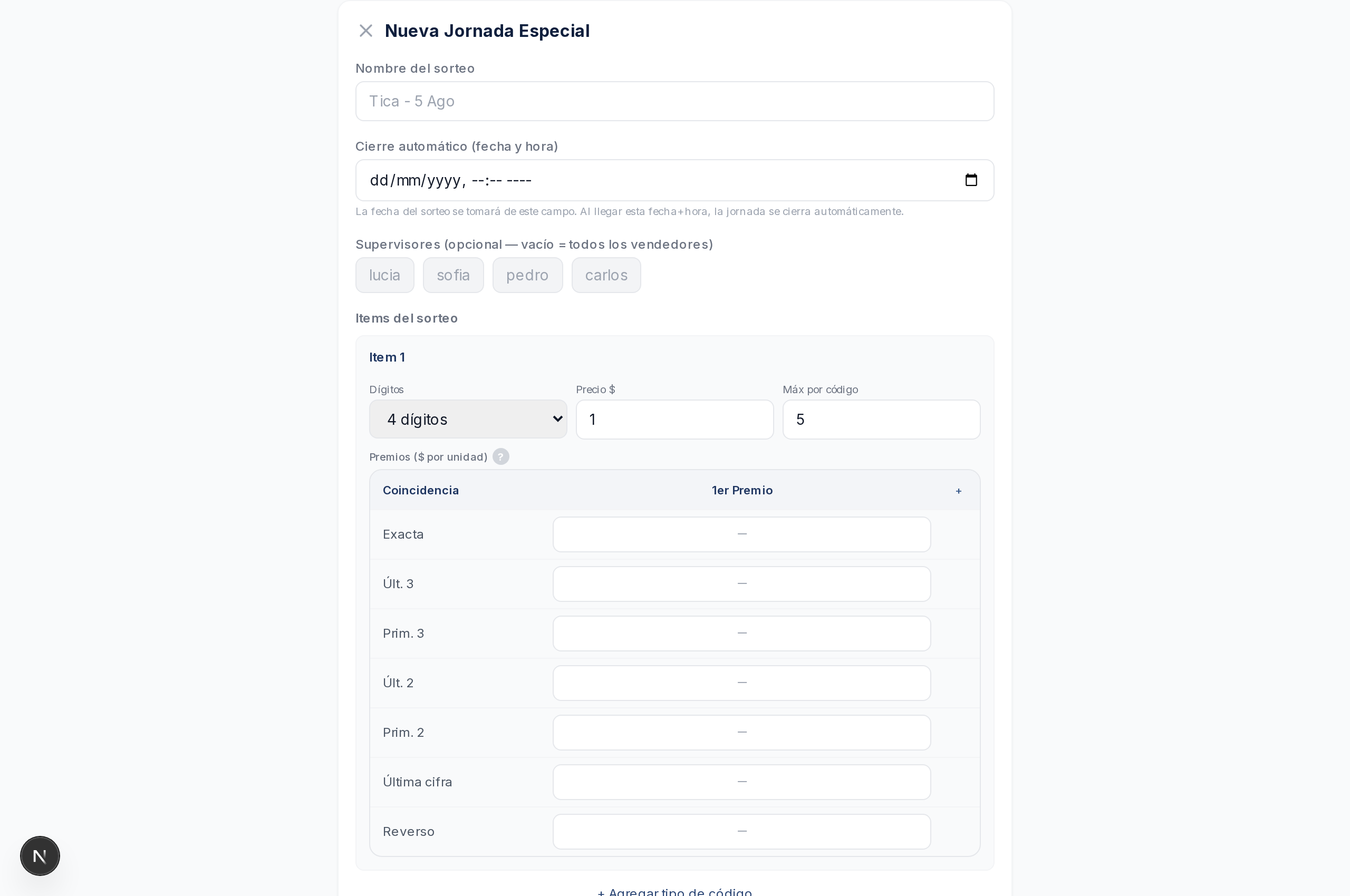The height and width of the screenshot is (896, 1350).
Task: Click the Última cifra prize input
Action: point(741,782)
